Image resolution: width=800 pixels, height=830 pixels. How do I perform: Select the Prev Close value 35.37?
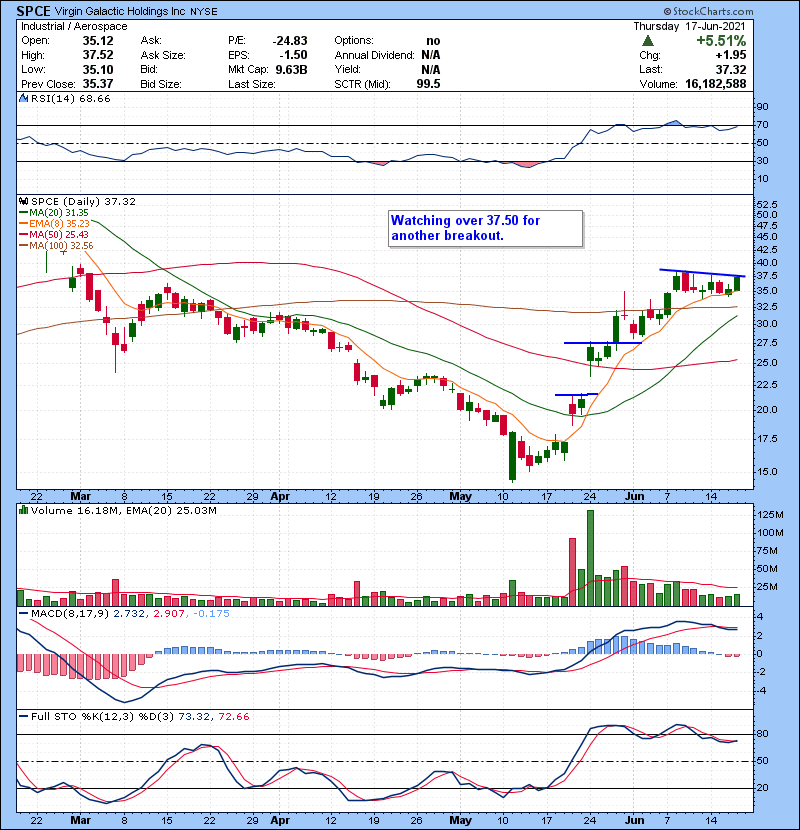pyautogui.click(x=98, y=84)
